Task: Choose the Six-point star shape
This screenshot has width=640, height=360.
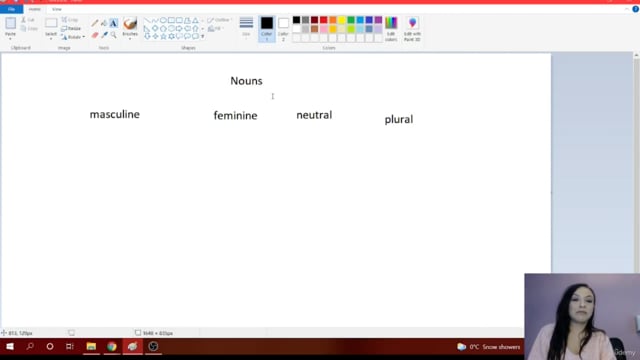Action: click(171, 36)
